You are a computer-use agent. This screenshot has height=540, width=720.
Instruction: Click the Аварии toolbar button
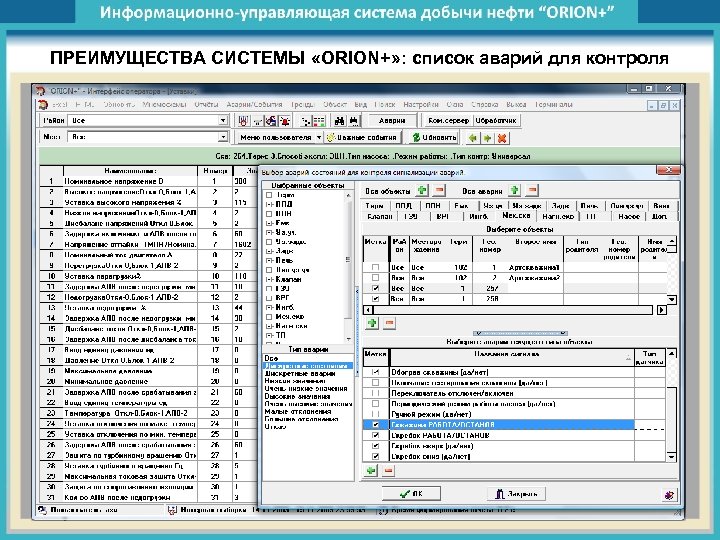pos(392,120)
